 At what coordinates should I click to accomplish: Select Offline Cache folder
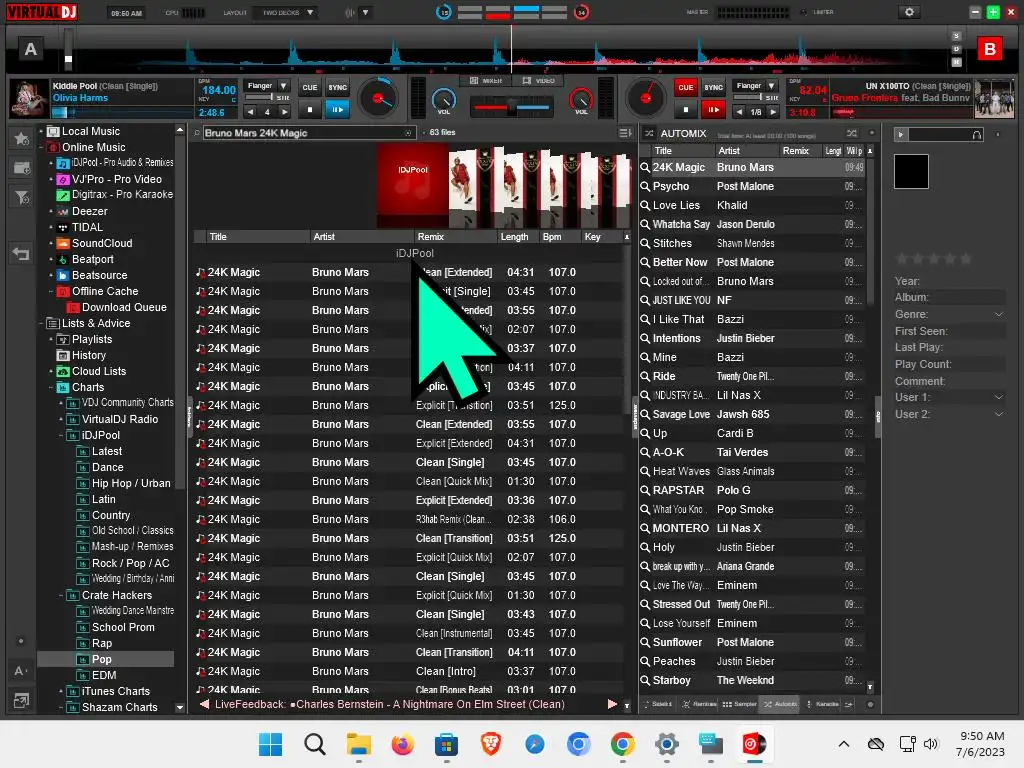pyautogui.click(x=104, y=291)
